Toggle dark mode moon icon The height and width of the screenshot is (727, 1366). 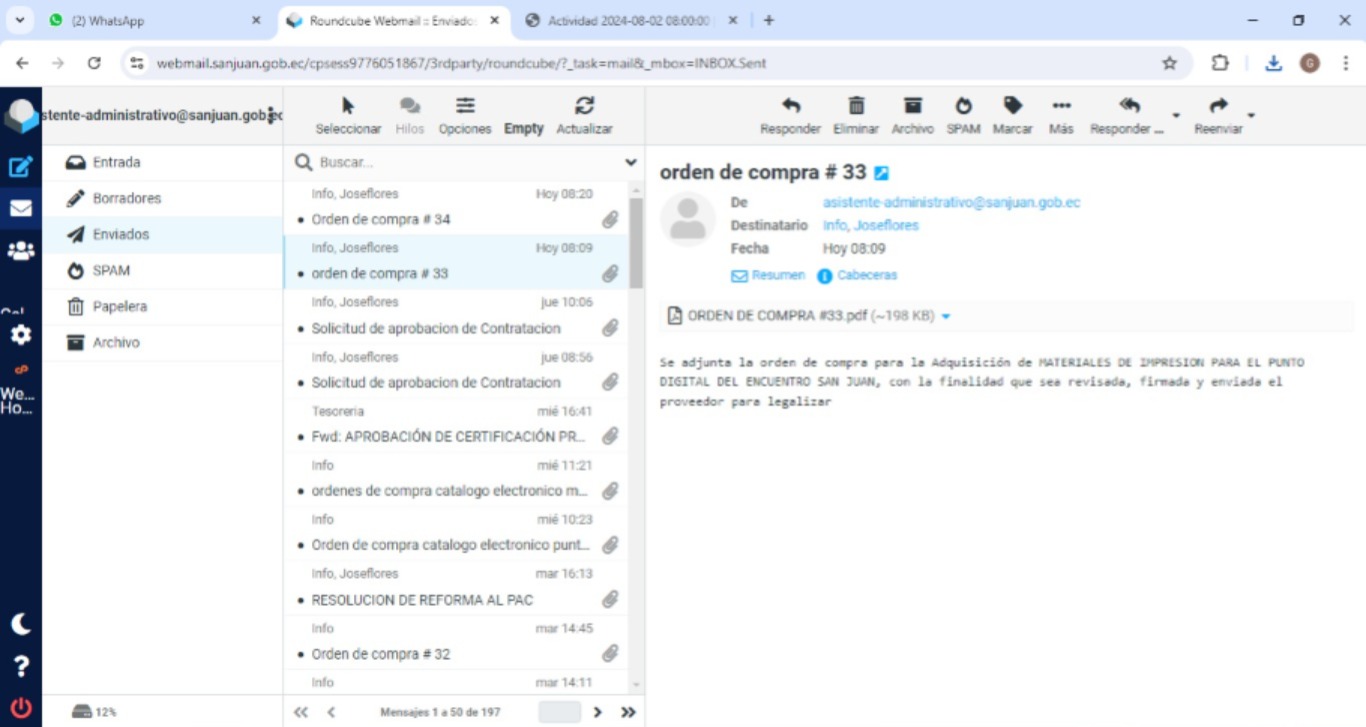[20, 625]
